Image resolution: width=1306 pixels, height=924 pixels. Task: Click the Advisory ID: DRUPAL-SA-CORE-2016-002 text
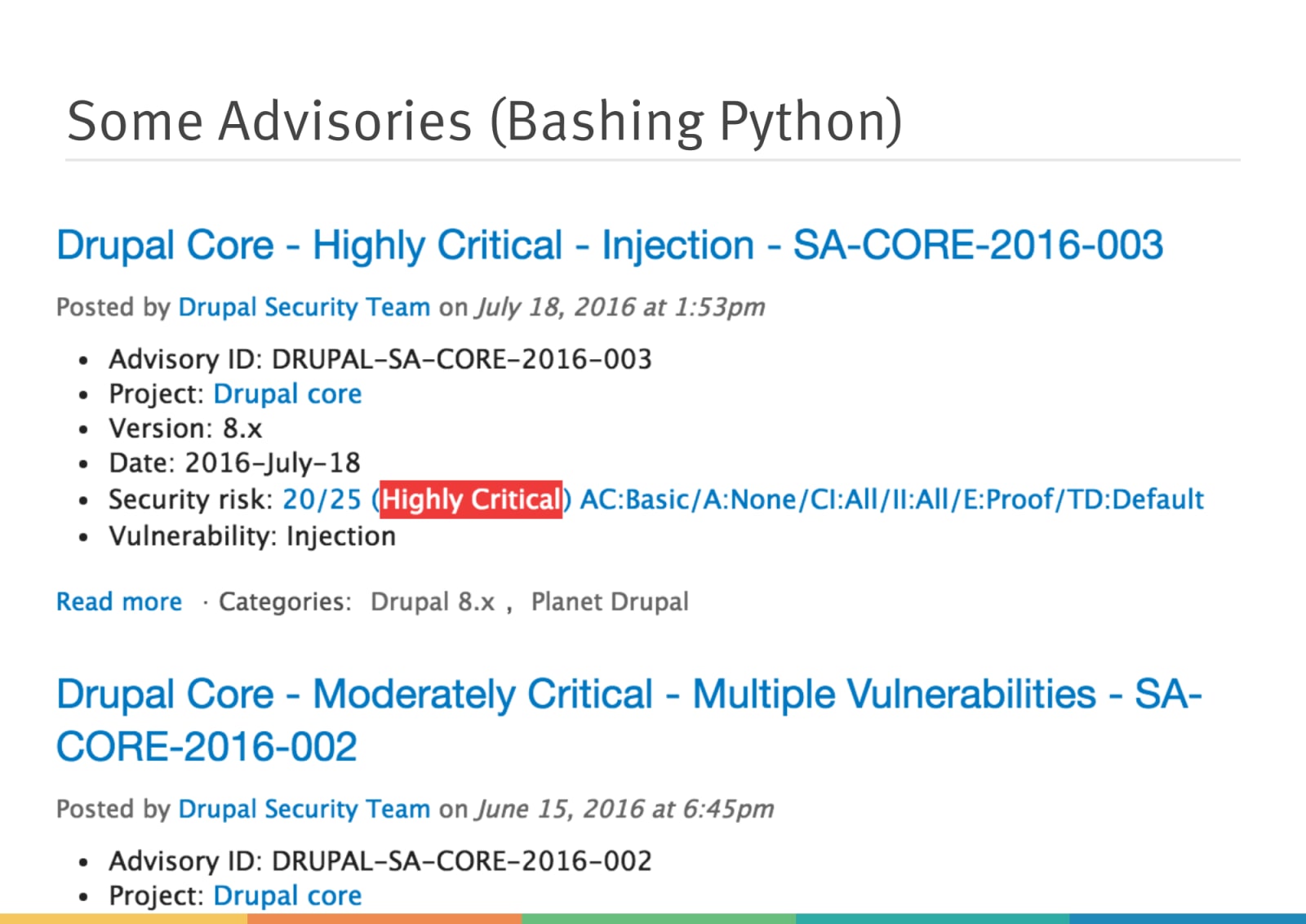(x=380, y=861)
